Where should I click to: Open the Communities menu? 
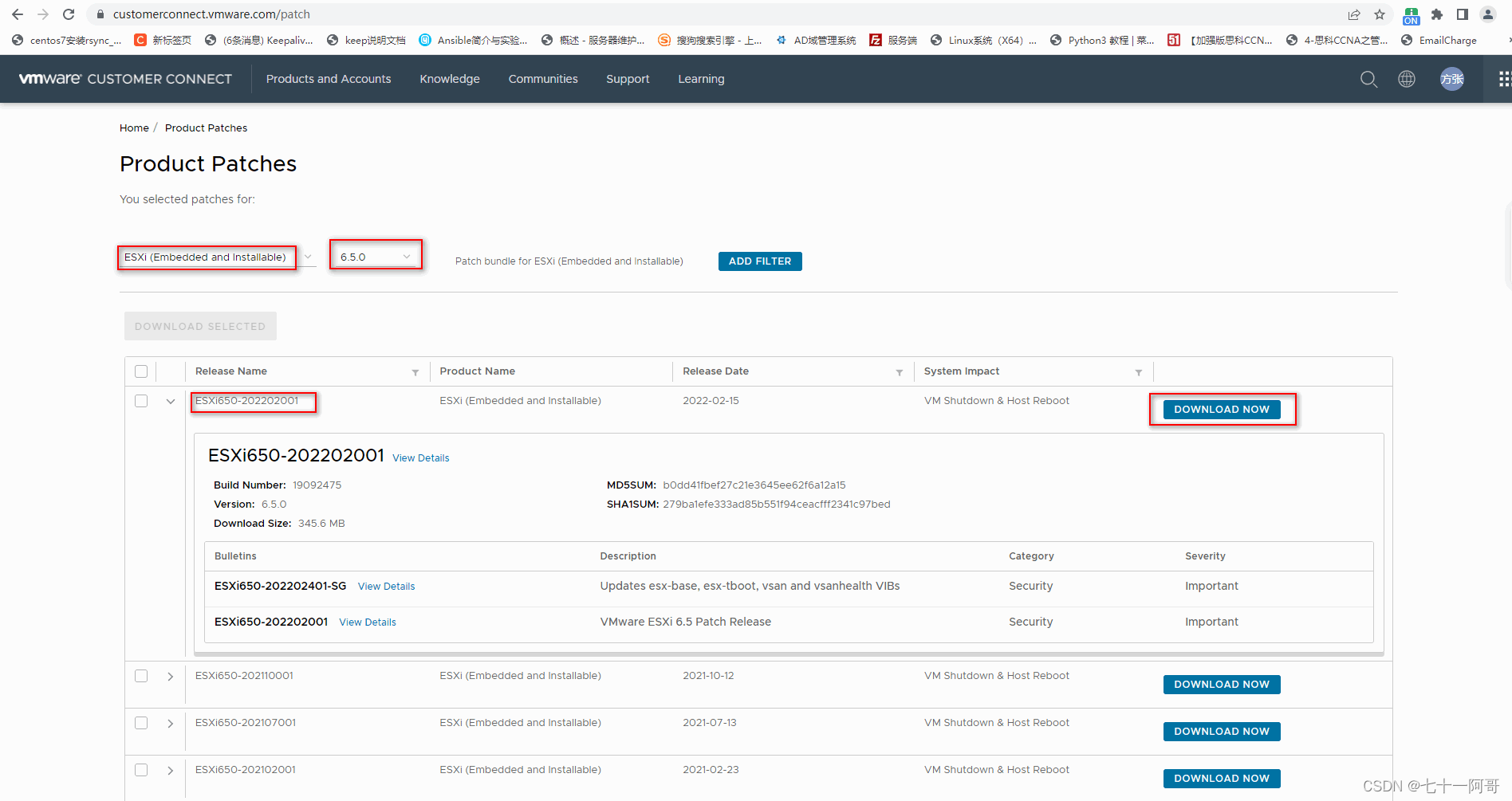[x=543, y=79]
